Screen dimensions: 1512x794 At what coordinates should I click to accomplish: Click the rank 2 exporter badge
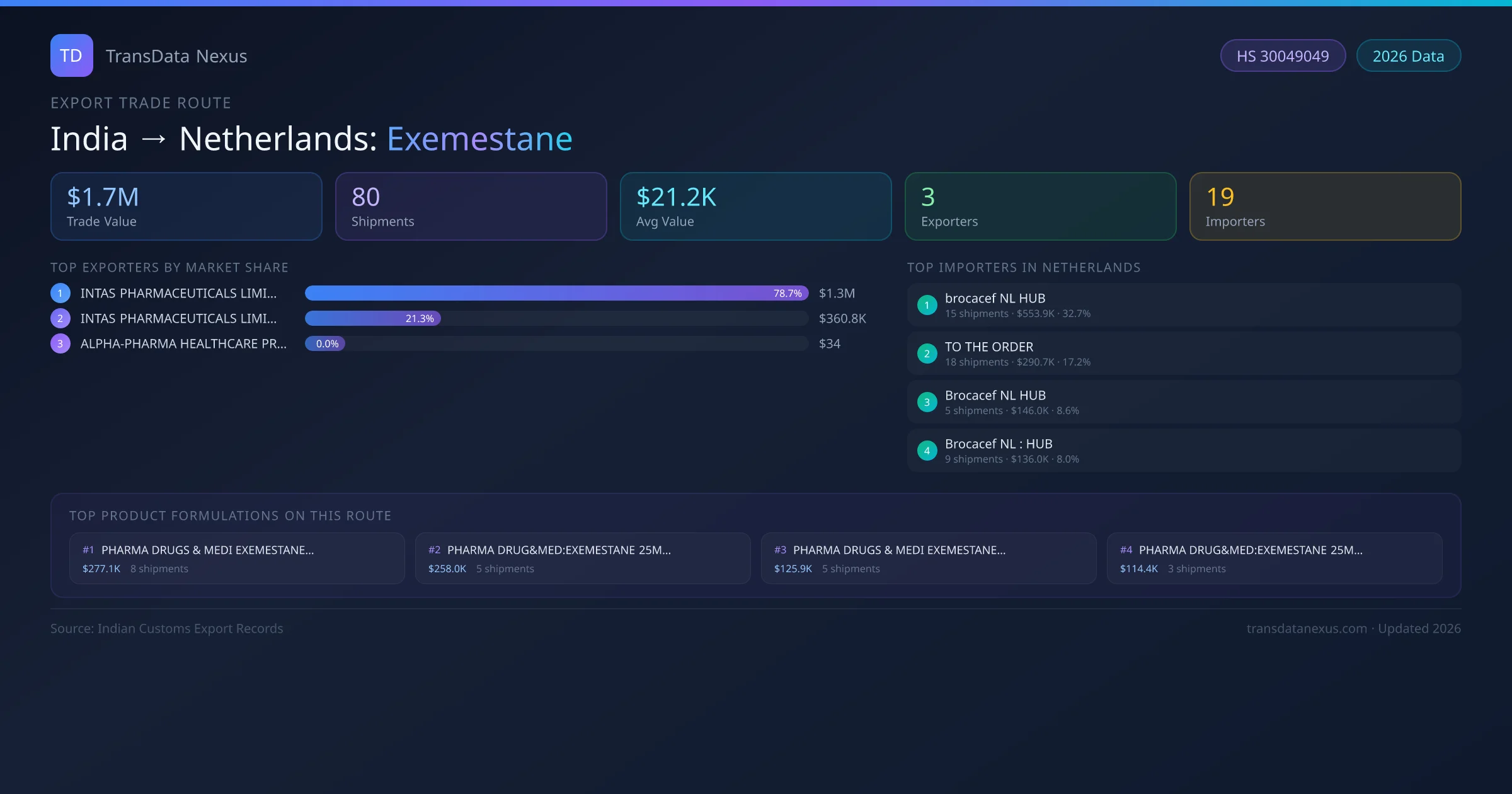pyautogui.click(x=60, y=318)
